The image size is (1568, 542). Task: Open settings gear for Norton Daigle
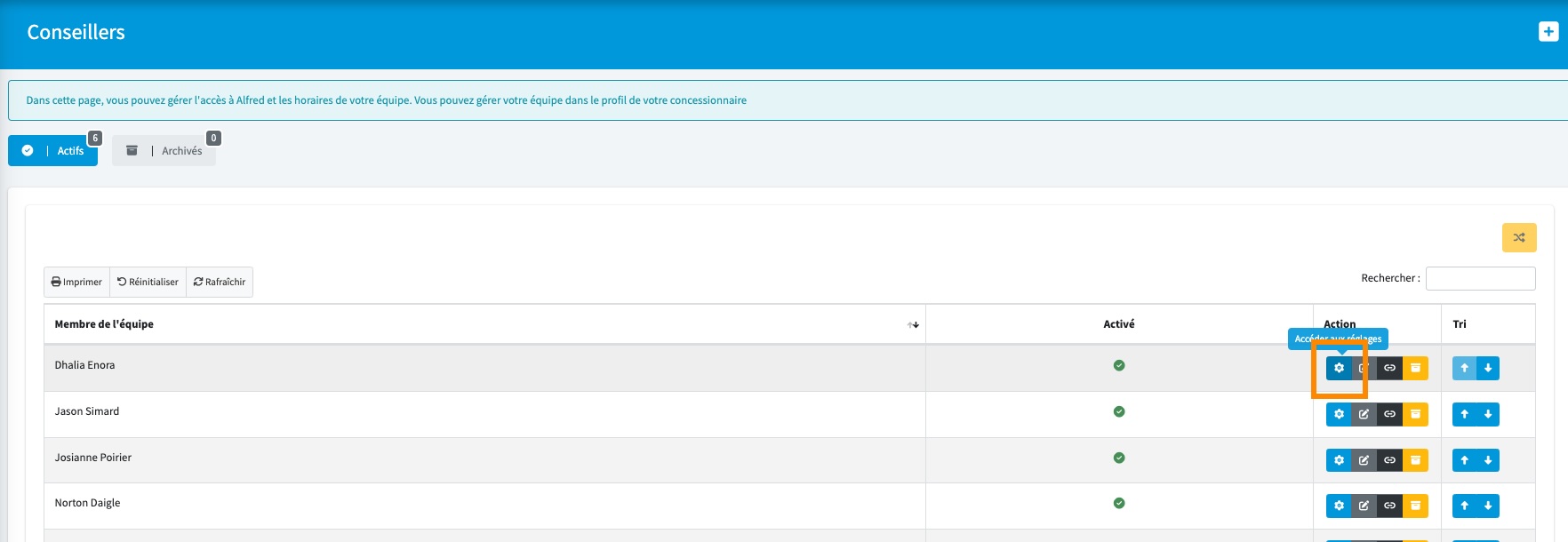pos(1339,506)
